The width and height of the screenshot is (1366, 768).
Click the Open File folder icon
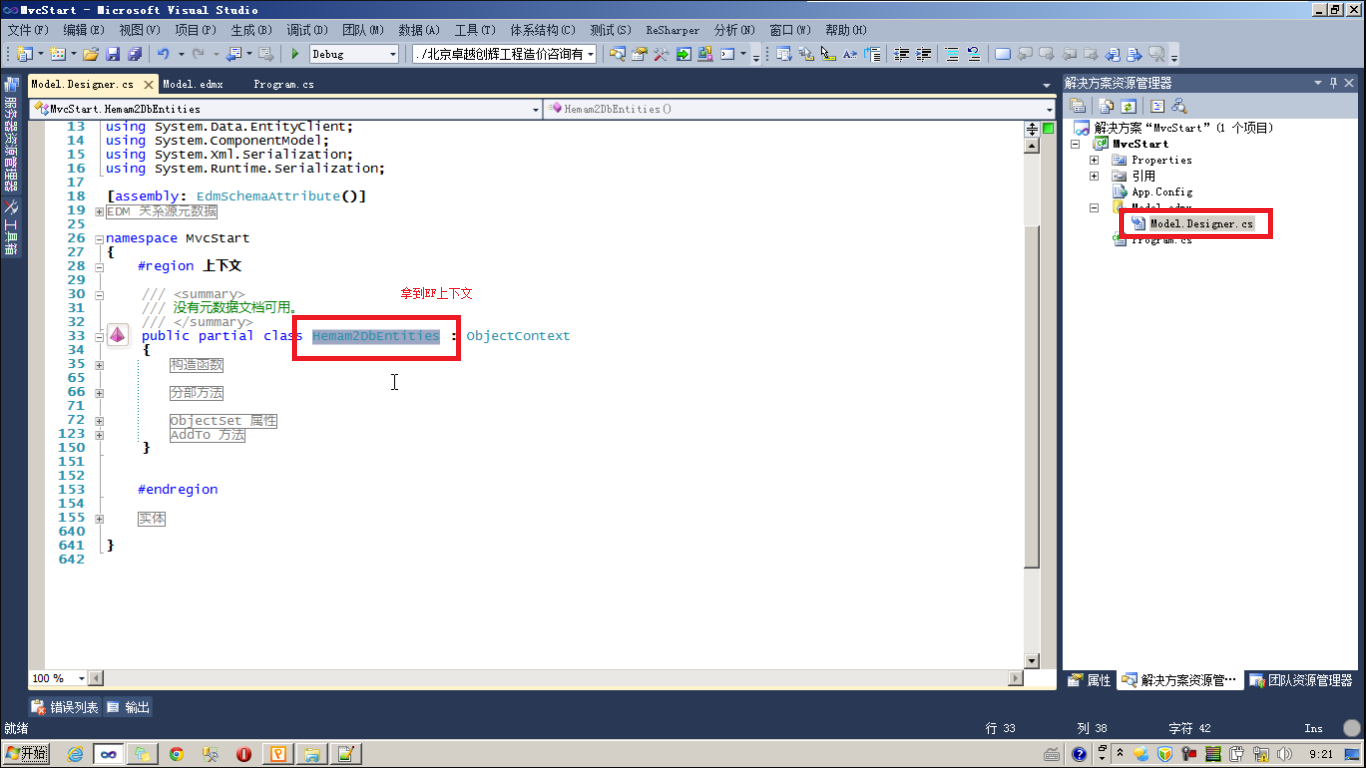(90, 54)
